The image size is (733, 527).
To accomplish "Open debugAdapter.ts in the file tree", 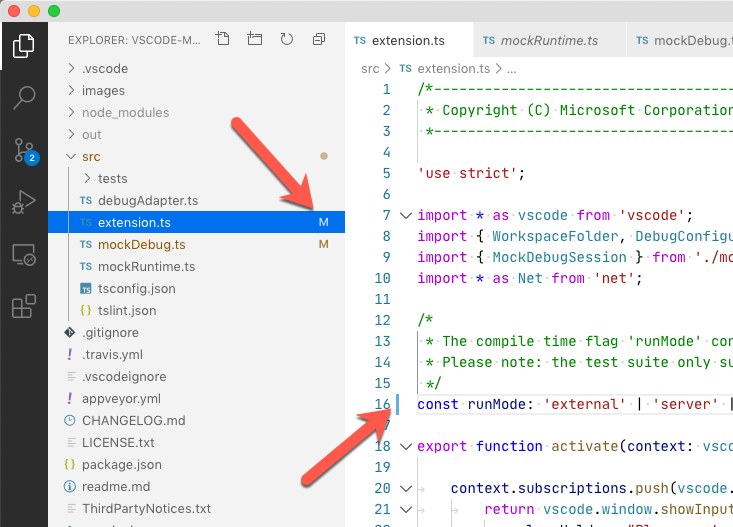I will click(196, 200).
